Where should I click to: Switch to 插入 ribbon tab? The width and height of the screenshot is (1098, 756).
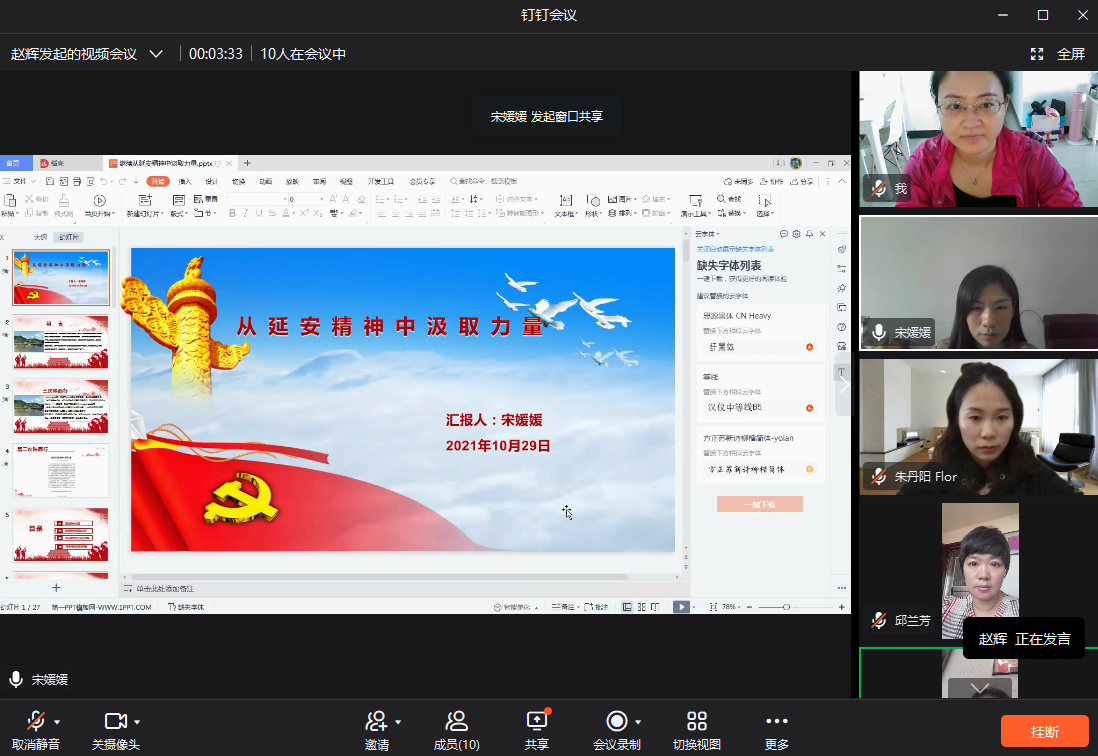coord(185,181)
